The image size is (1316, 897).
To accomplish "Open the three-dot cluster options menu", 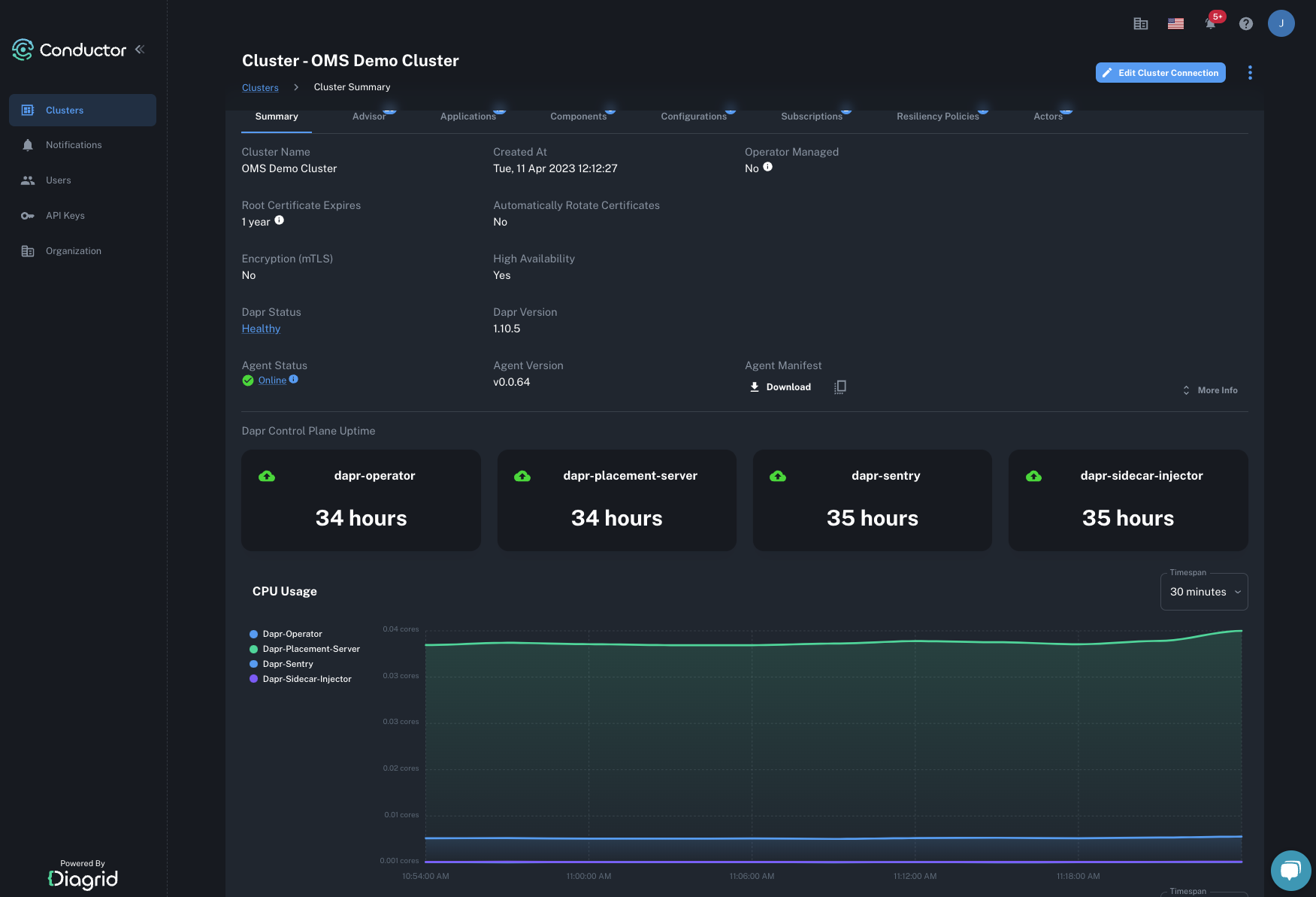I will click(x=1250, y=72).
